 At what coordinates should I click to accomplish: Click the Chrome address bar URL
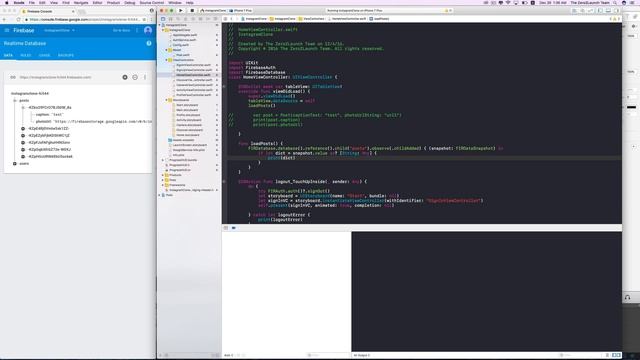click(84, 19)
